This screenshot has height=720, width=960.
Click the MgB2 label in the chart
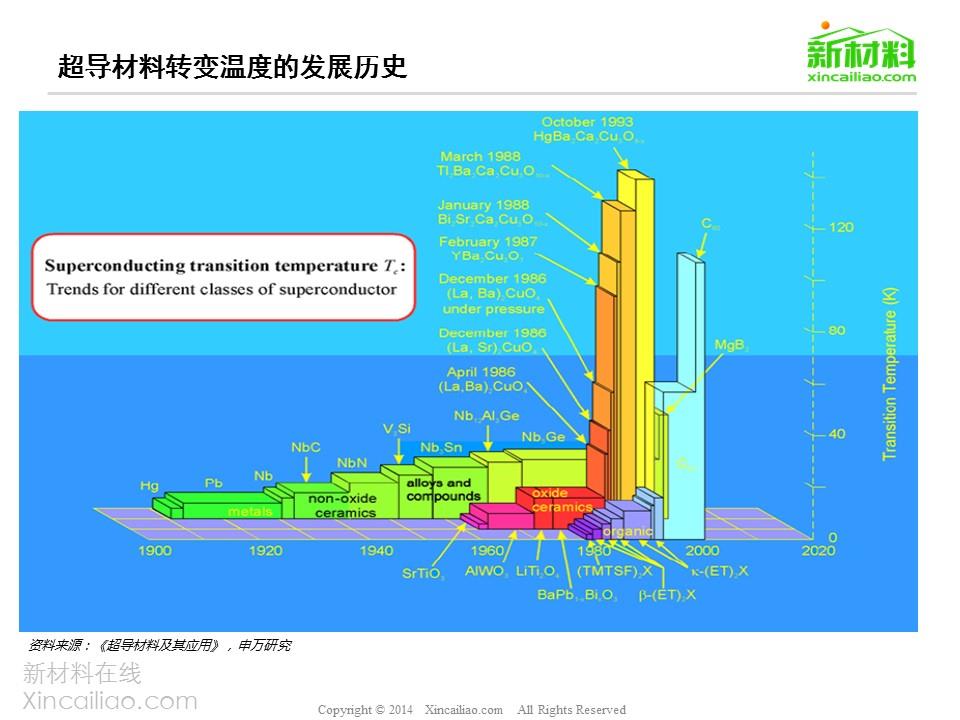pyautogui.click(x=731, y=345)
